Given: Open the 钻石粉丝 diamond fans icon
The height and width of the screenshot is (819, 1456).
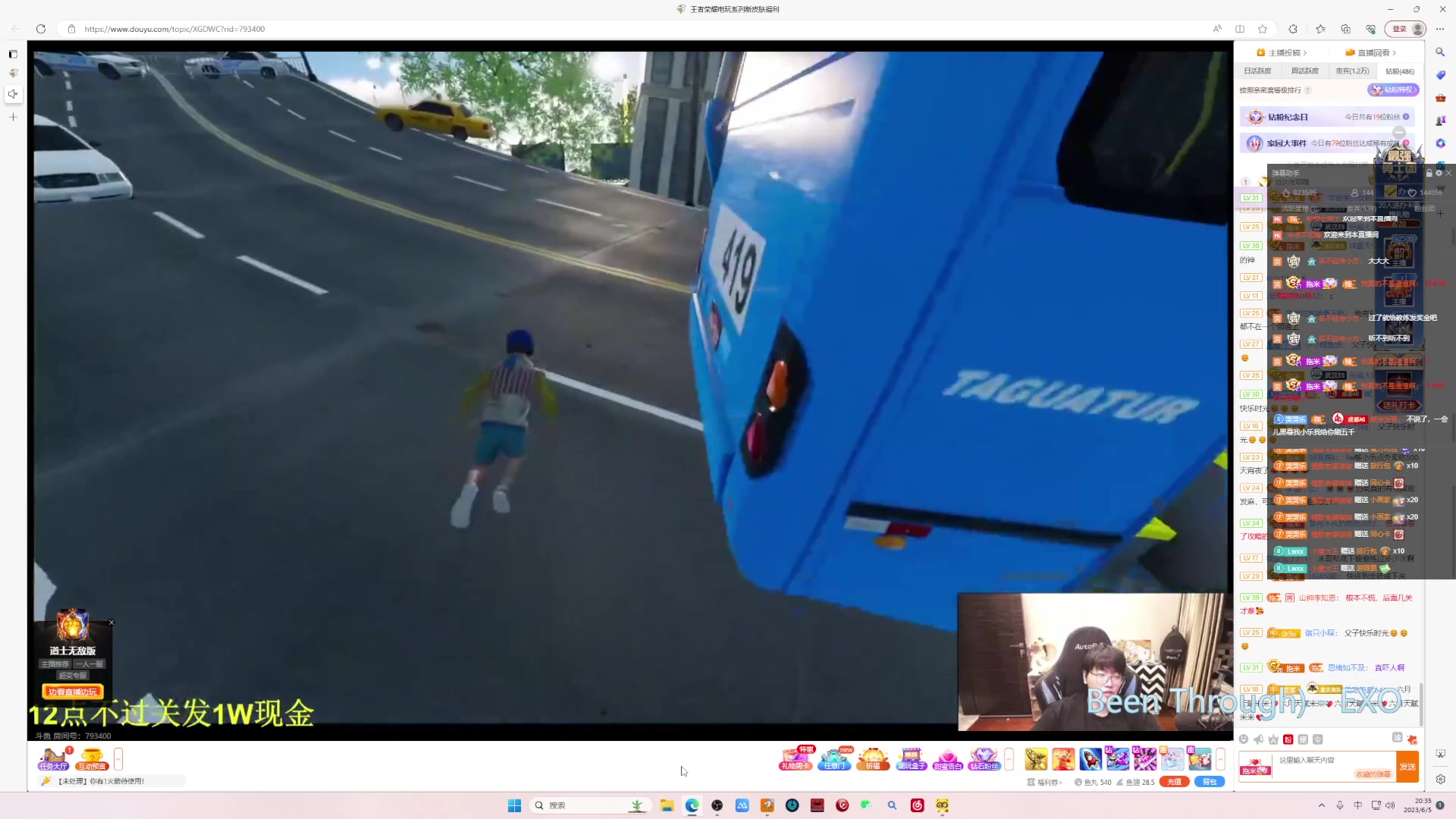Looking at the screenshot, I should point(984,759).
